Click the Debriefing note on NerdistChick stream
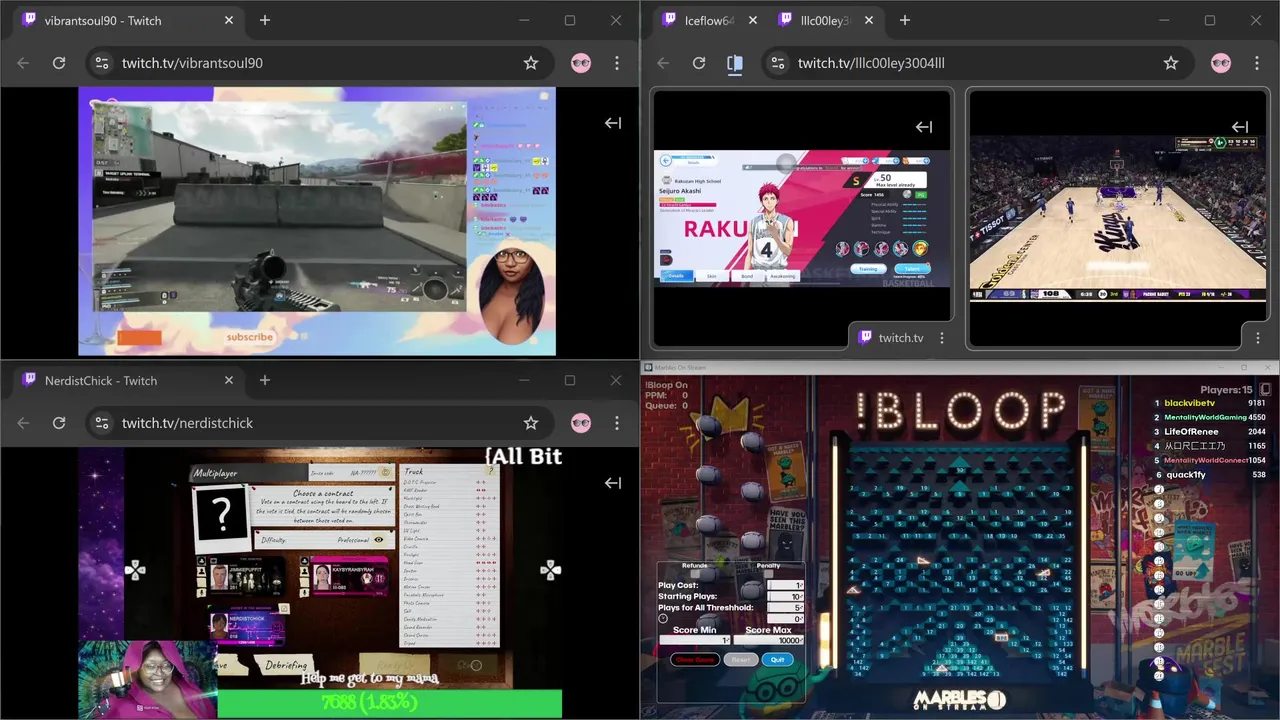 pos(286,664)
